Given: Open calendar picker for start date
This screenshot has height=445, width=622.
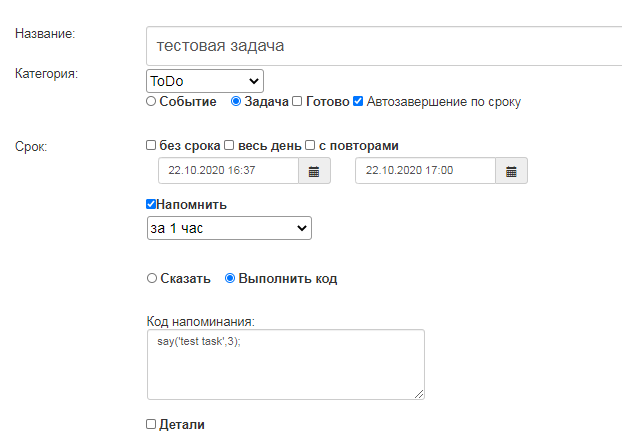Looking at the screenshot, I should point(313,171).
